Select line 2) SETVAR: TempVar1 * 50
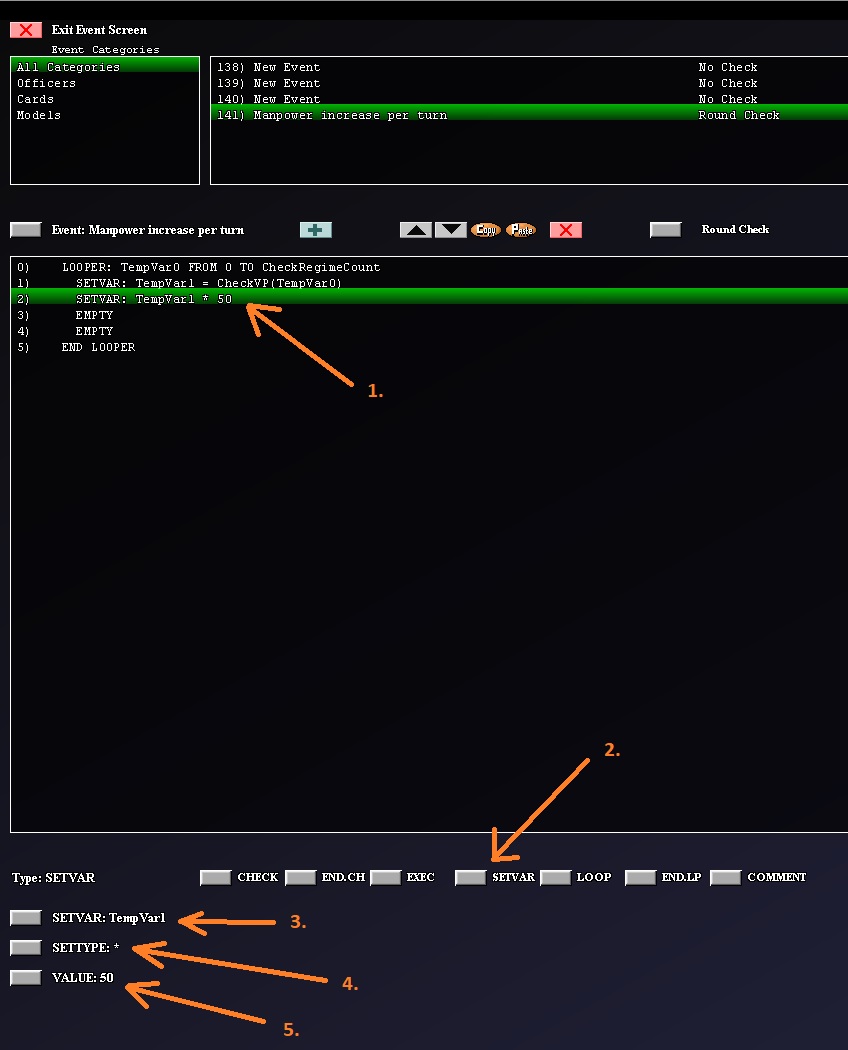The image size is (848, 1050). pos(429,299)
